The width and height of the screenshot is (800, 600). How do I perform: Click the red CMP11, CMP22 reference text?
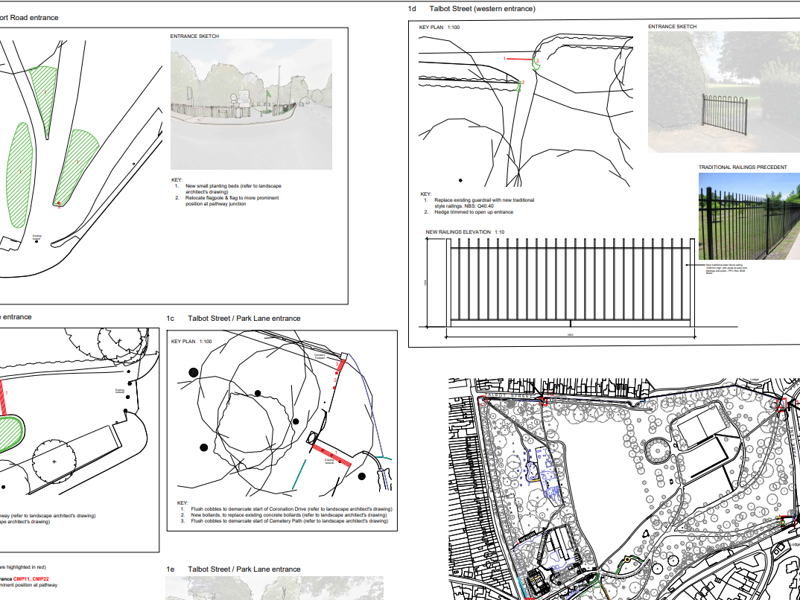[x=30, y=578]
